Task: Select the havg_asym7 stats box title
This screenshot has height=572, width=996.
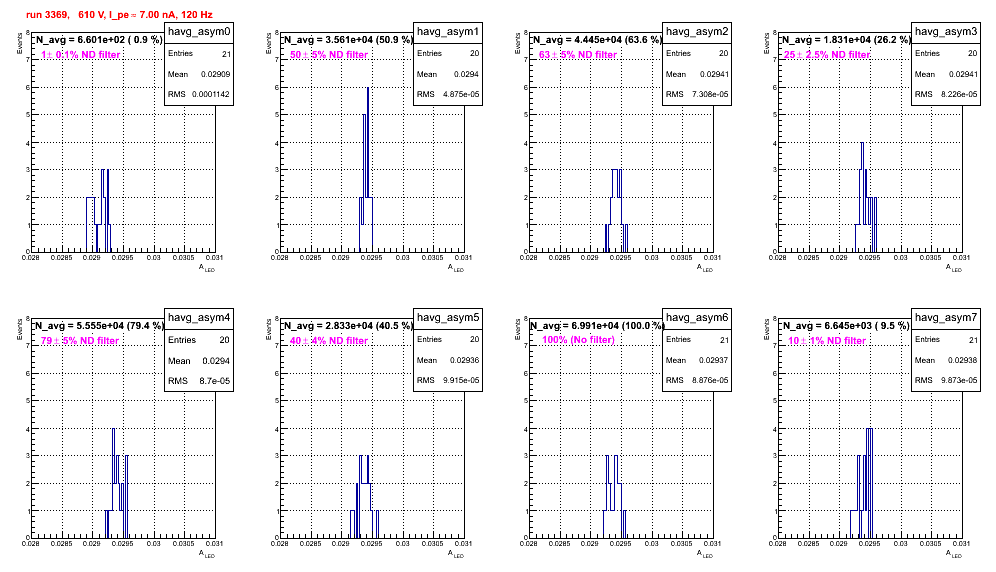Action: tap(946, 318)
